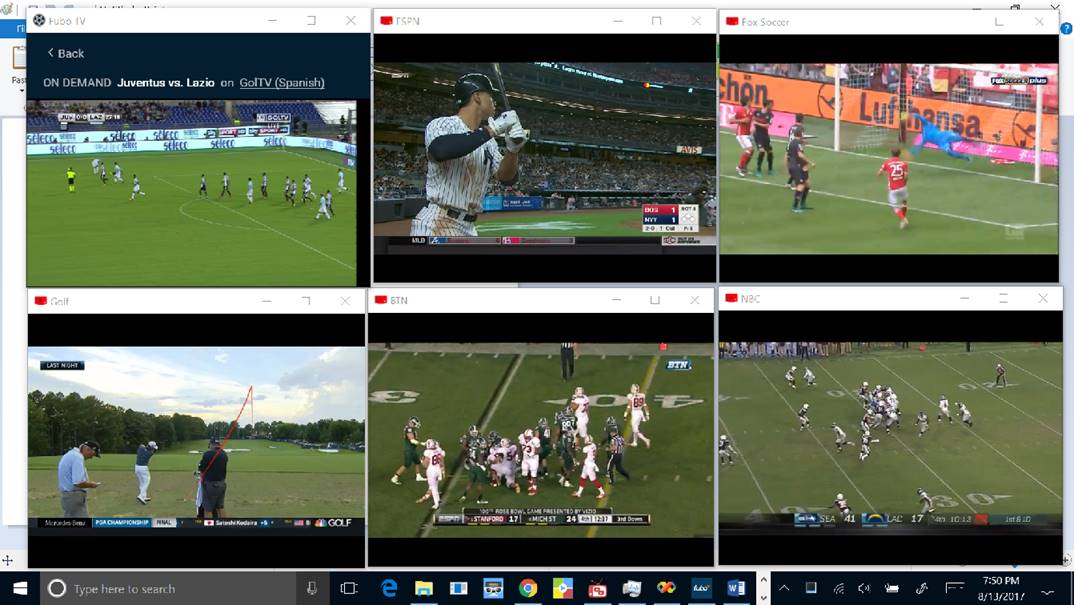Click the red BTN window title icon

381,299
